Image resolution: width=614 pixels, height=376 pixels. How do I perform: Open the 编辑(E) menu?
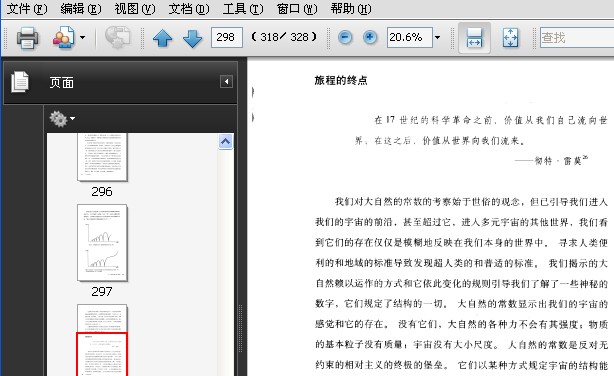coord(81,9)
